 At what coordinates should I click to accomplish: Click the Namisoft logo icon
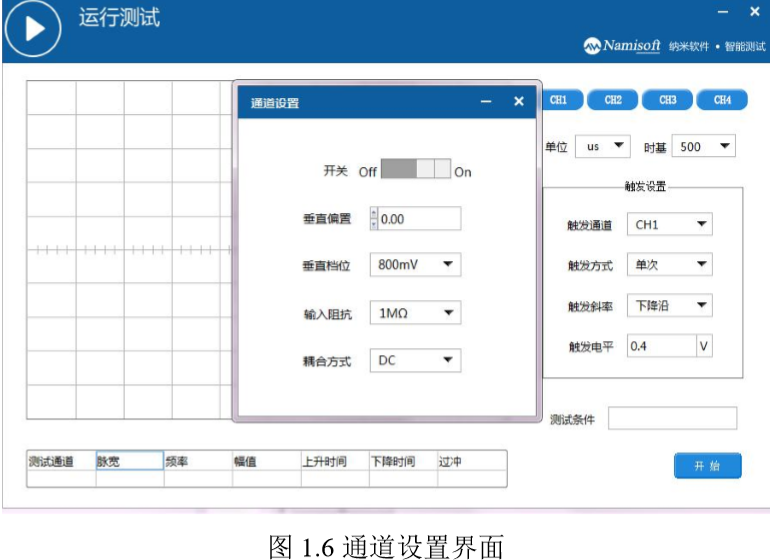[592, 47]
